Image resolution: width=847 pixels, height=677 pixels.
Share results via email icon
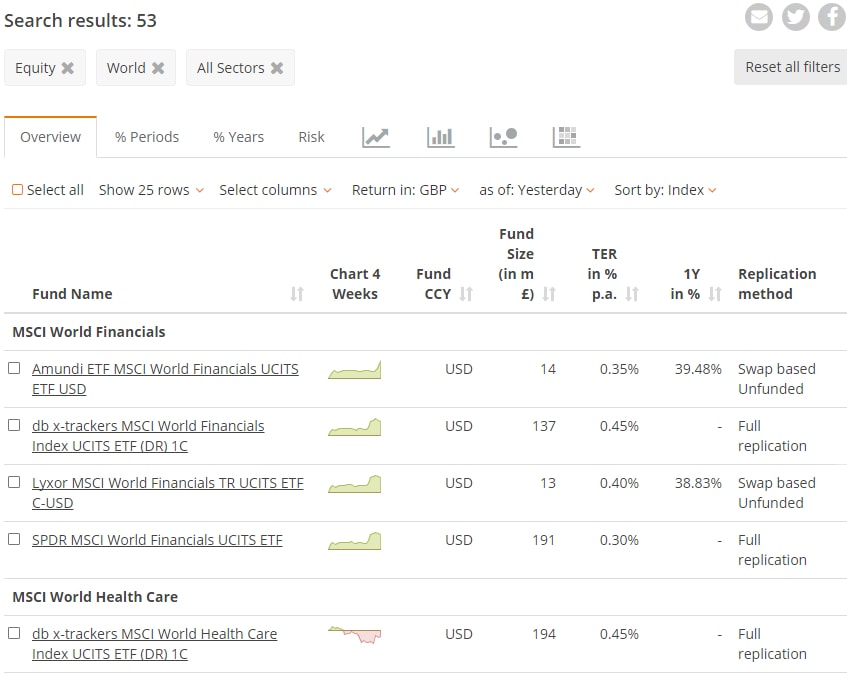pos(759,17)
